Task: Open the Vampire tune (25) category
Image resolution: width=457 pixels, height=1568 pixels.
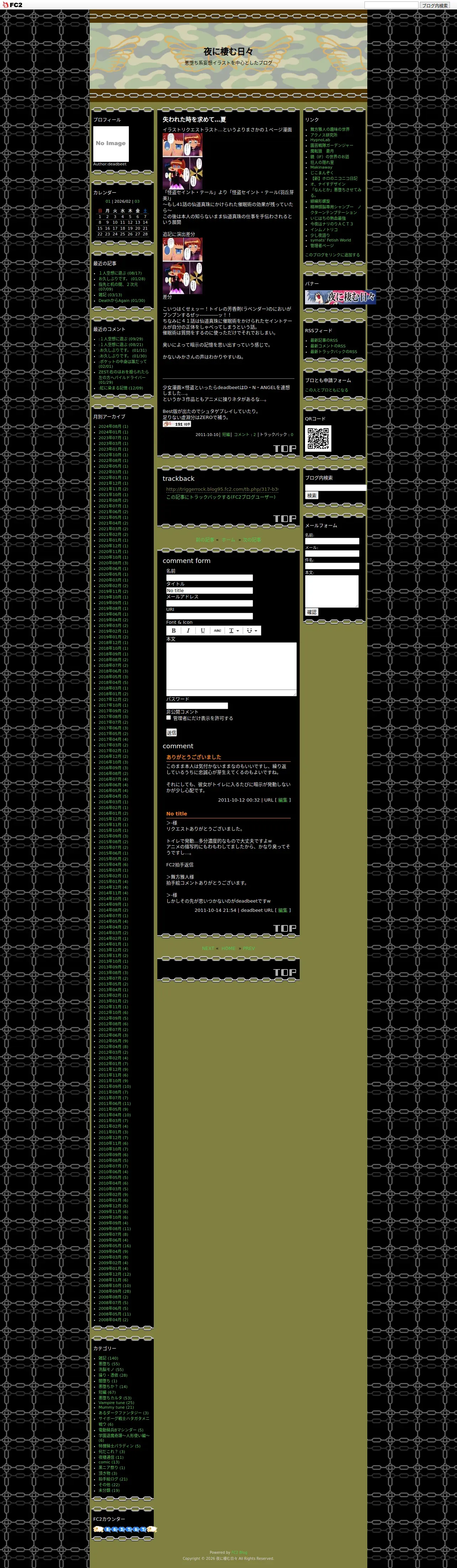Action: coord(116,1403)
